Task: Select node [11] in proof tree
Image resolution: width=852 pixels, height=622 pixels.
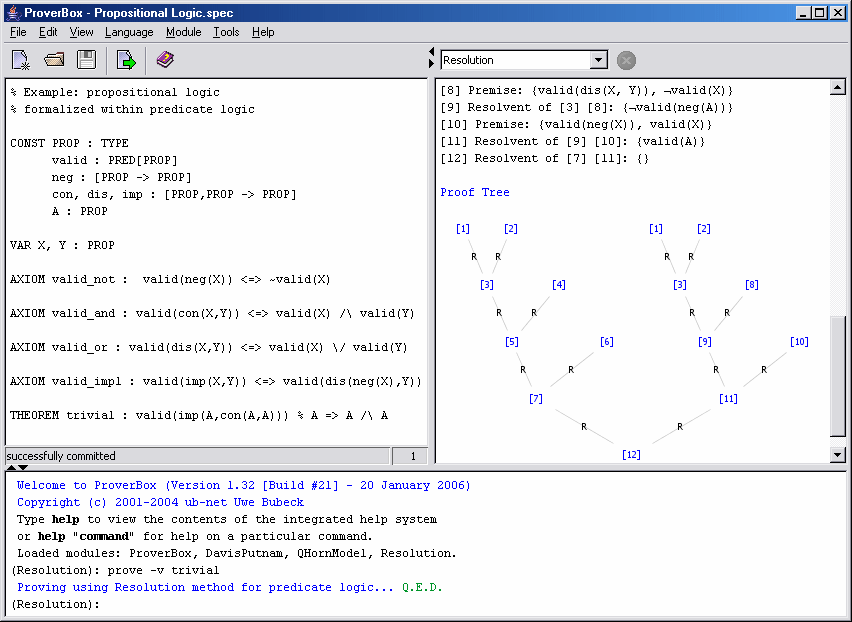Action: pyautogui.click(x=728, y=399)
